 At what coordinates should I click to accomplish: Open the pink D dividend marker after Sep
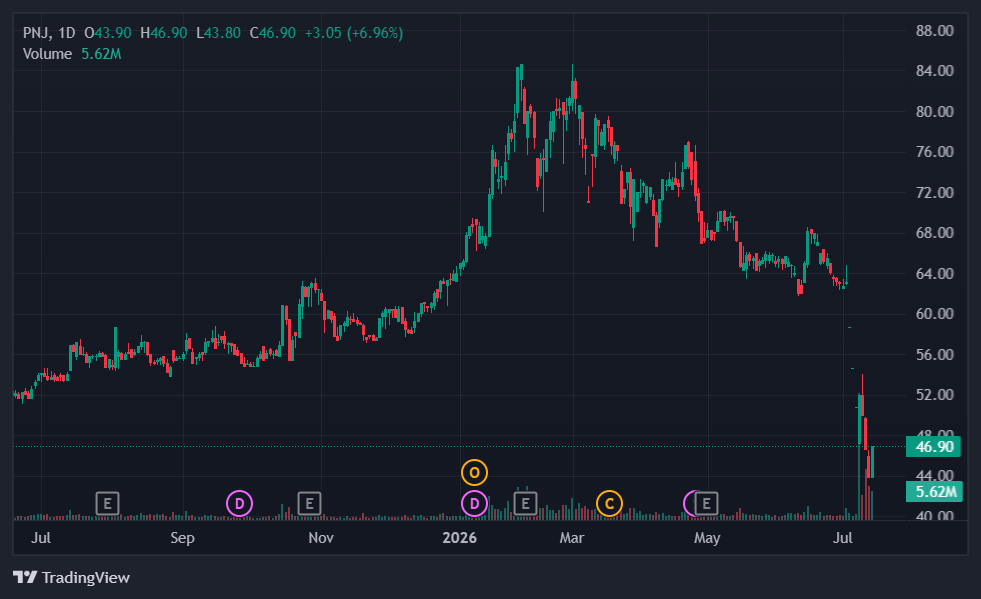coord(239,503)
